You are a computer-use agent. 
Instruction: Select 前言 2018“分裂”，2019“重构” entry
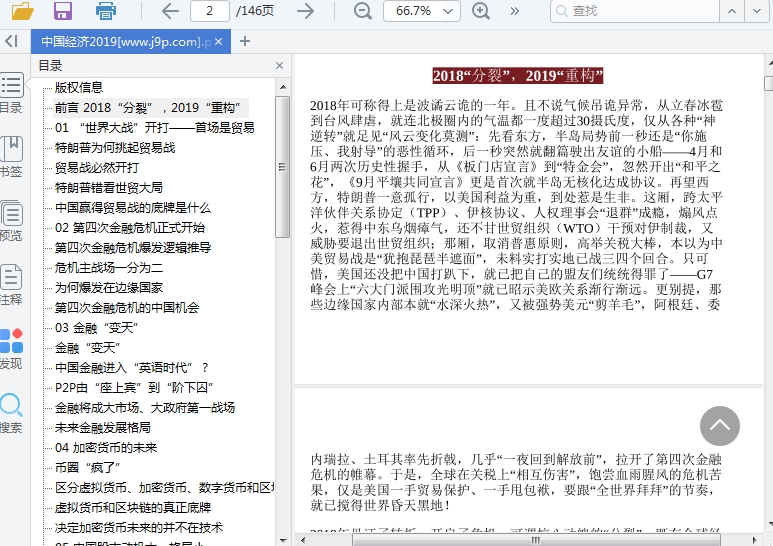(147, 107)
